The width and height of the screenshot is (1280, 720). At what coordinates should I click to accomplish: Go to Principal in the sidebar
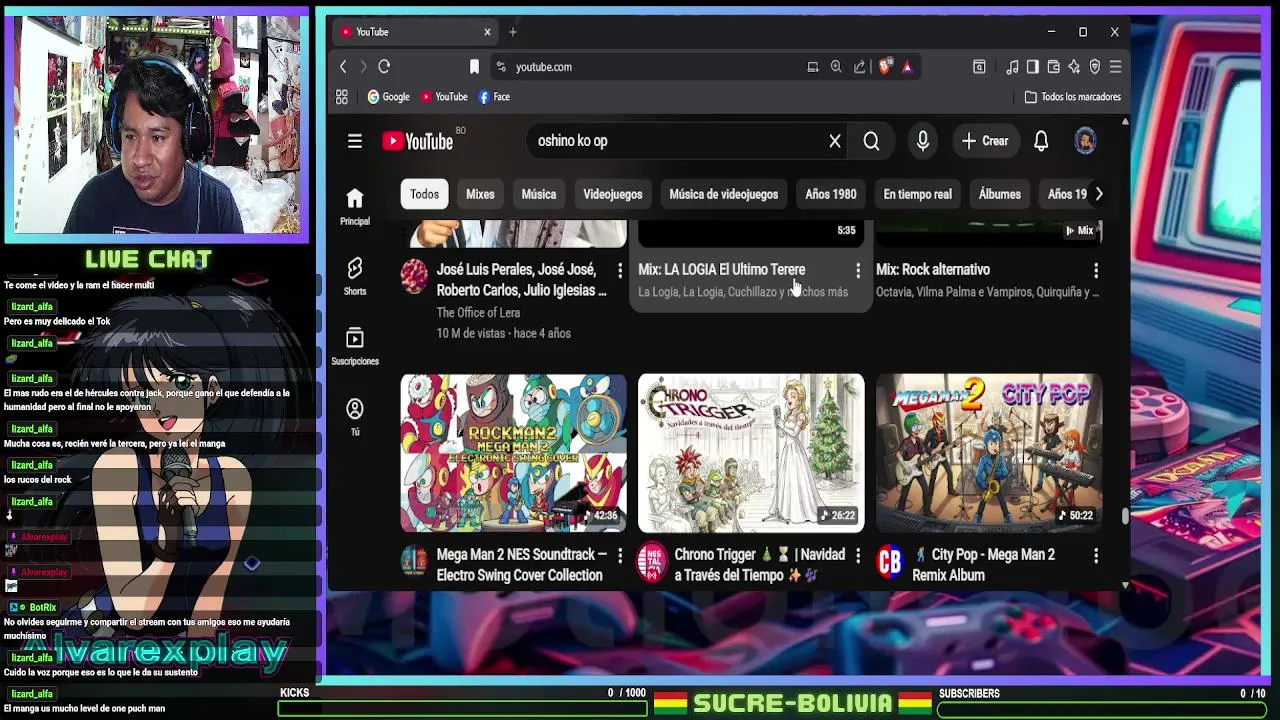(355, 206)
